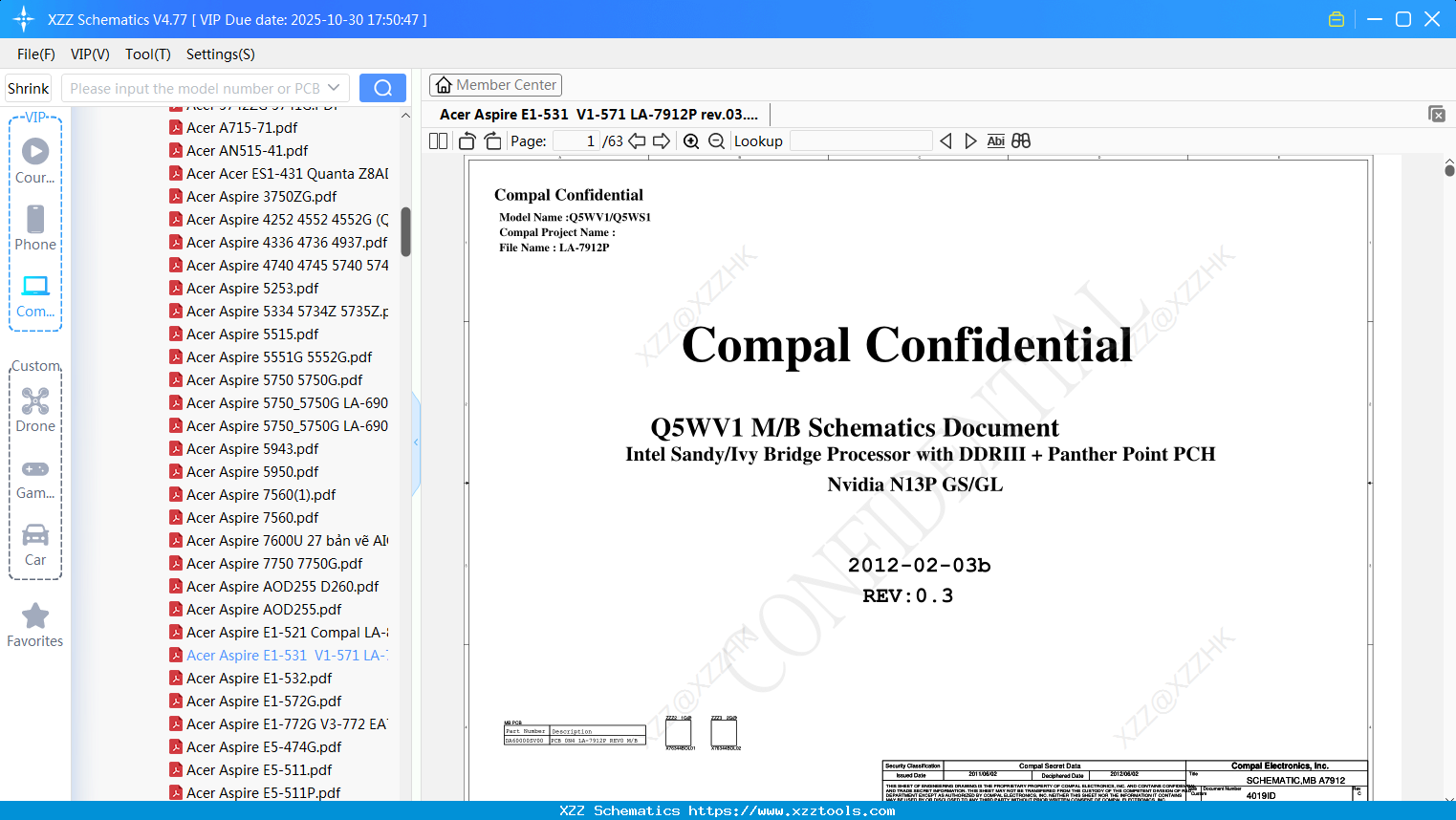This screenshot has height=820, width=1456.
Task: Click the model number search input
Action: click(x=194, y=88)
